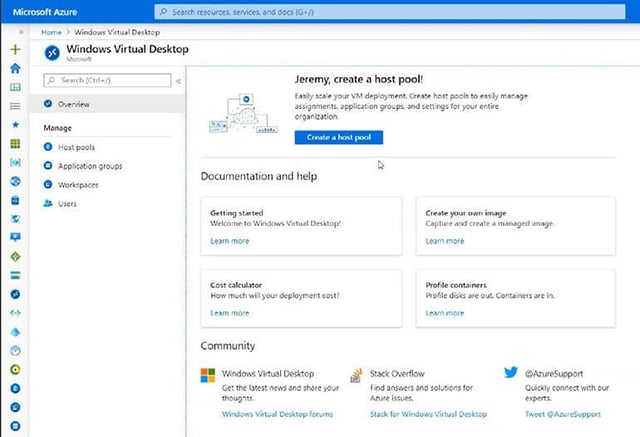
Task: Select Overview in the resource menu
Action: [107, 104]
